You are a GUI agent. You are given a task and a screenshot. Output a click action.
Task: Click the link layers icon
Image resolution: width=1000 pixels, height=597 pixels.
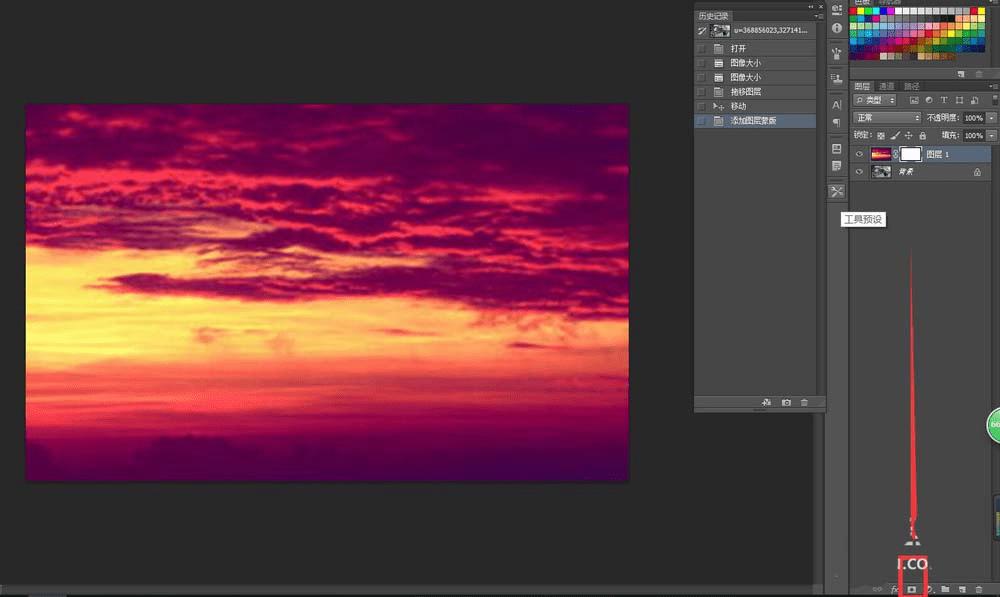coord(877,589)
